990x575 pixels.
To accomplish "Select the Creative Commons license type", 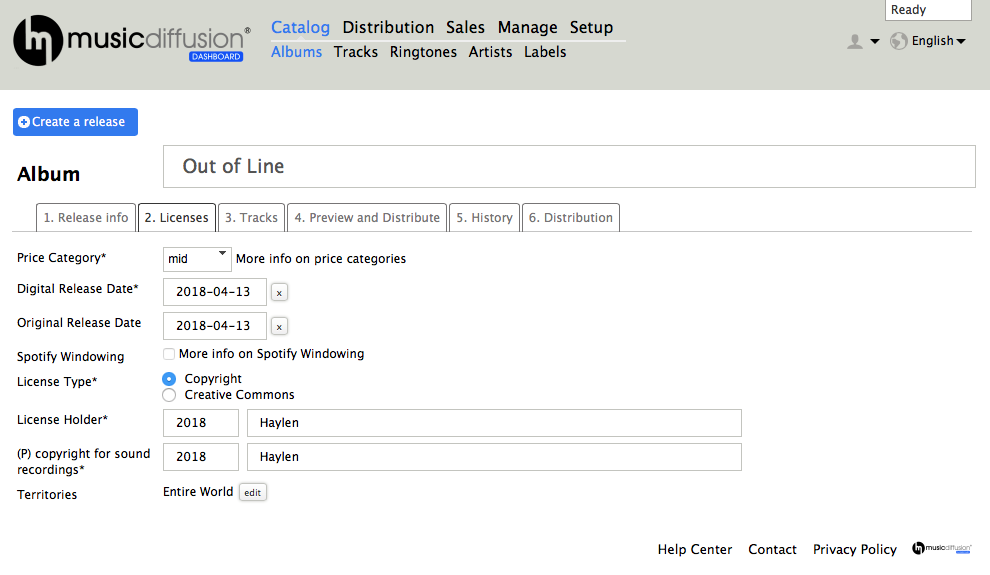I will coord(169,395).
